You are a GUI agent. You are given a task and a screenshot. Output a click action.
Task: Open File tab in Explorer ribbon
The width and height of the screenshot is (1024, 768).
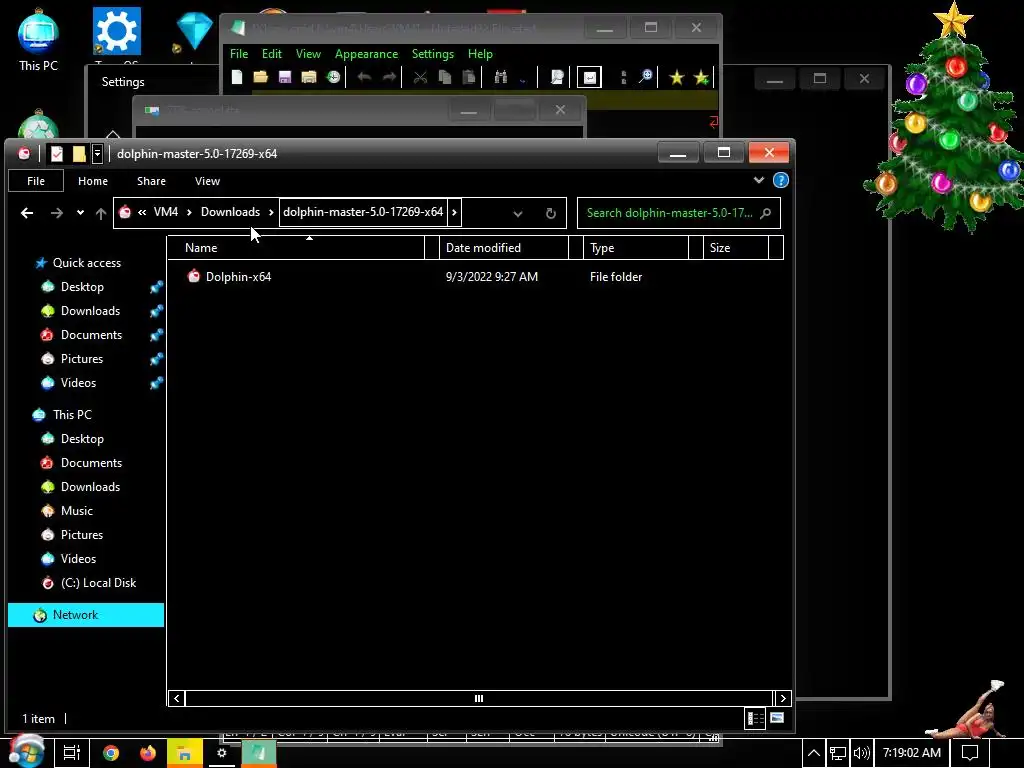tap(36, 181)
